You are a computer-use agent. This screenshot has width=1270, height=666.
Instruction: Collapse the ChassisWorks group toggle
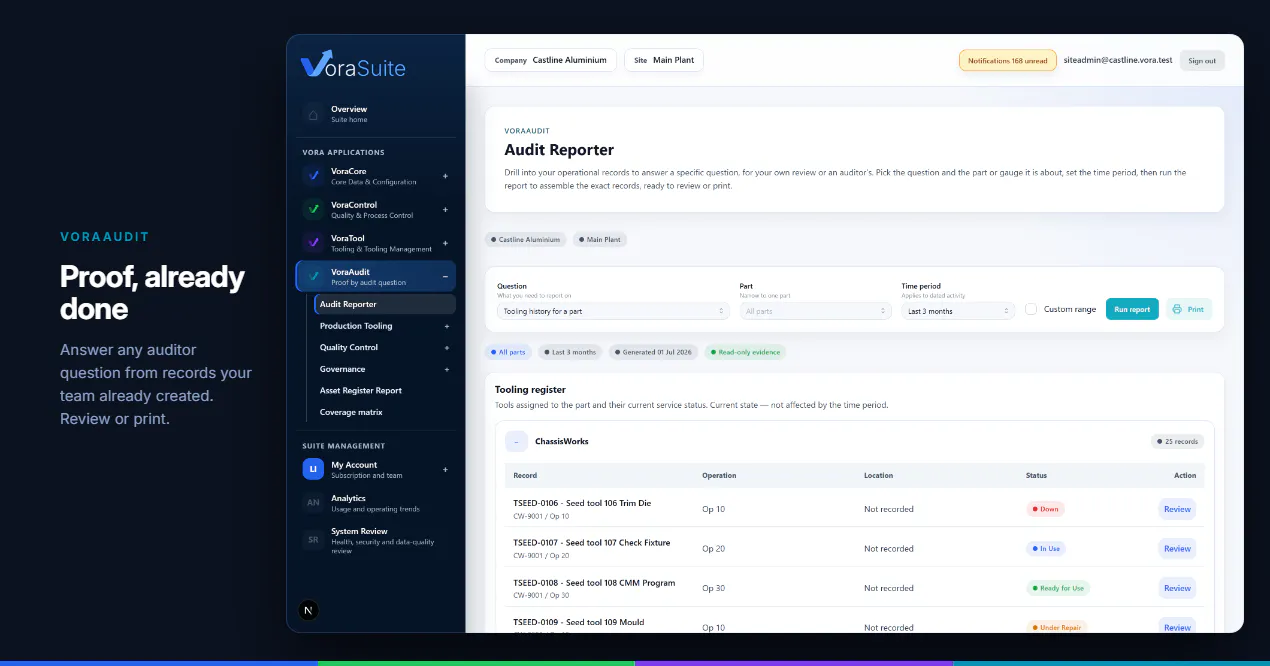[x=516, y=441]
